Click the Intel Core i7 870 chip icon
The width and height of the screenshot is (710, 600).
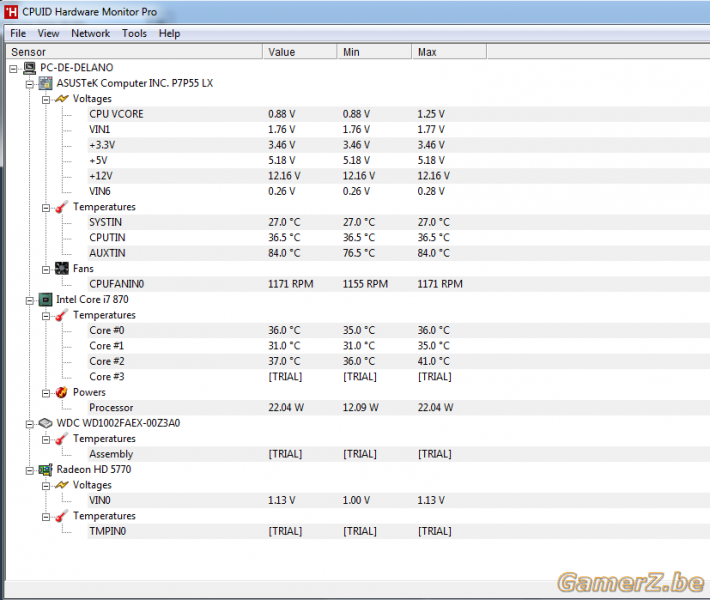coord(45,300)
